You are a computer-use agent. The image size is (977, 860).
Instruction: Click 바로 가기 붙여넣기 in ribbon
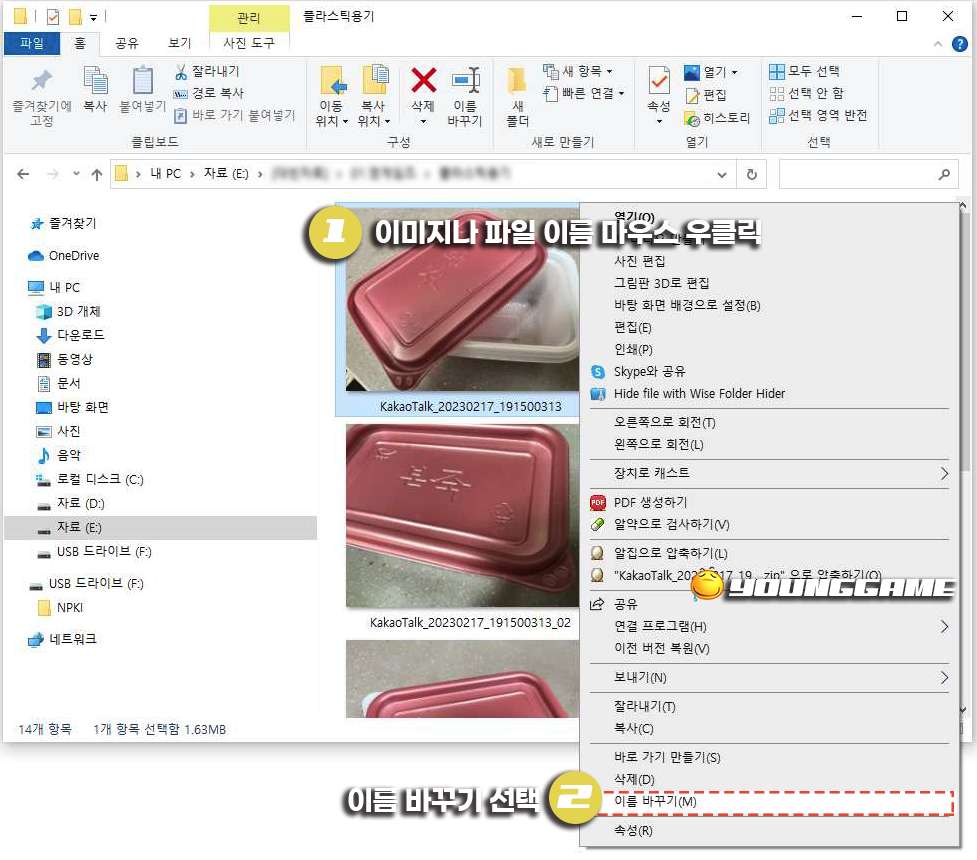pos(234,115)
